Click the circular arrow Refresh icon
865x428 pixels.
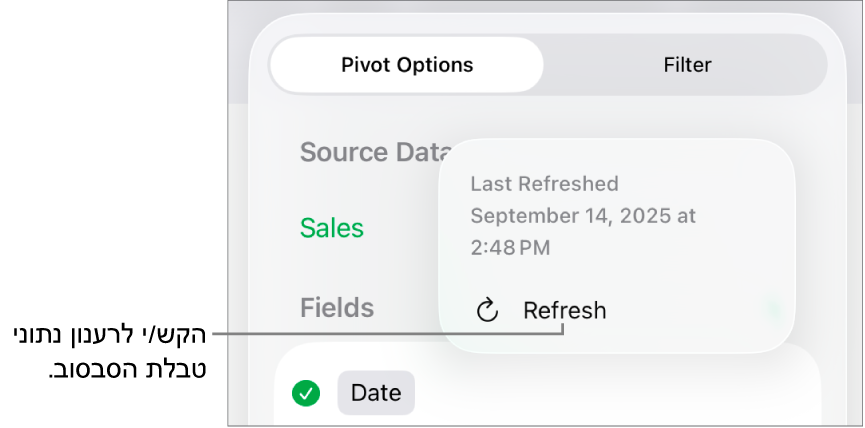click(487, 310)
